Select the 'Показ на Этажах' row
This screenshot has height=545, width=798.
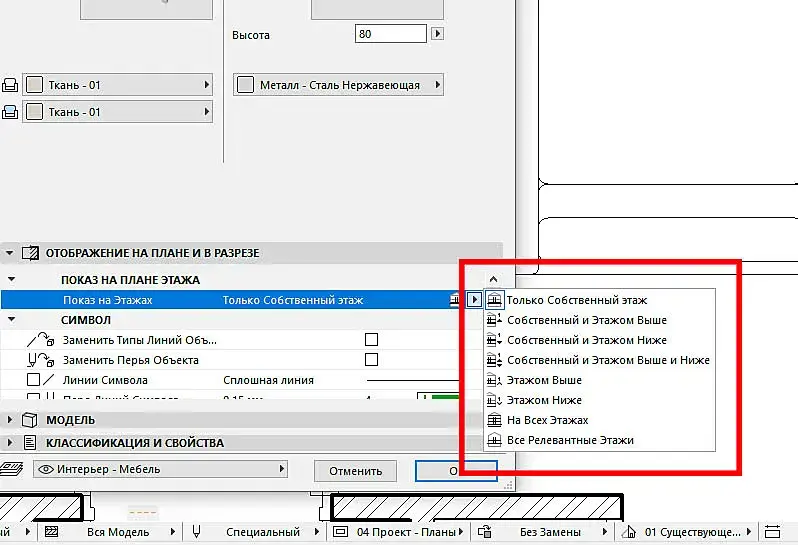[232, 300]
